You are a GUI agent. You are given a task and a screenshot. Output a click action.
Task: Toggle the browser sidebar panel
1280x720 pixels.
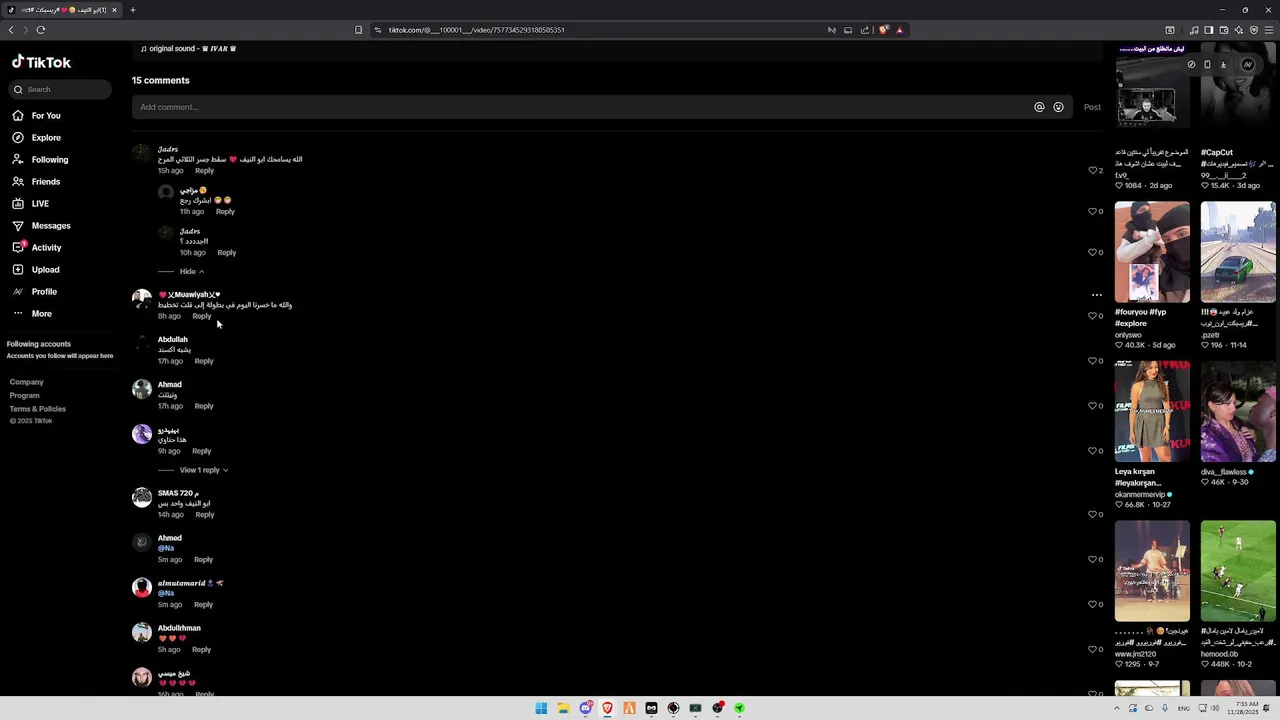[x=1208, y=30]
